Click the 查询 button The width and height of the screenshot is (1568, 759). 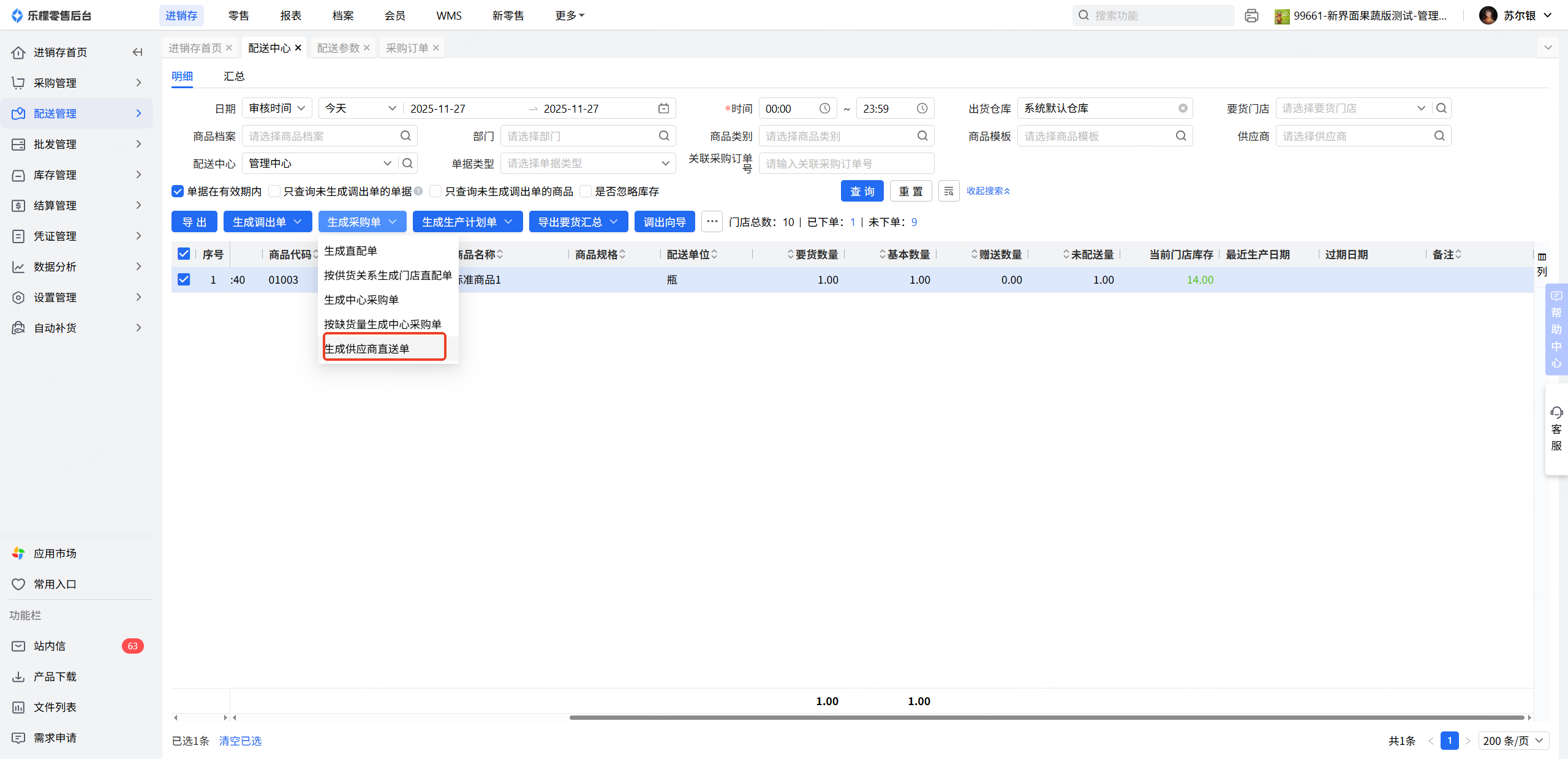[862, 191]
